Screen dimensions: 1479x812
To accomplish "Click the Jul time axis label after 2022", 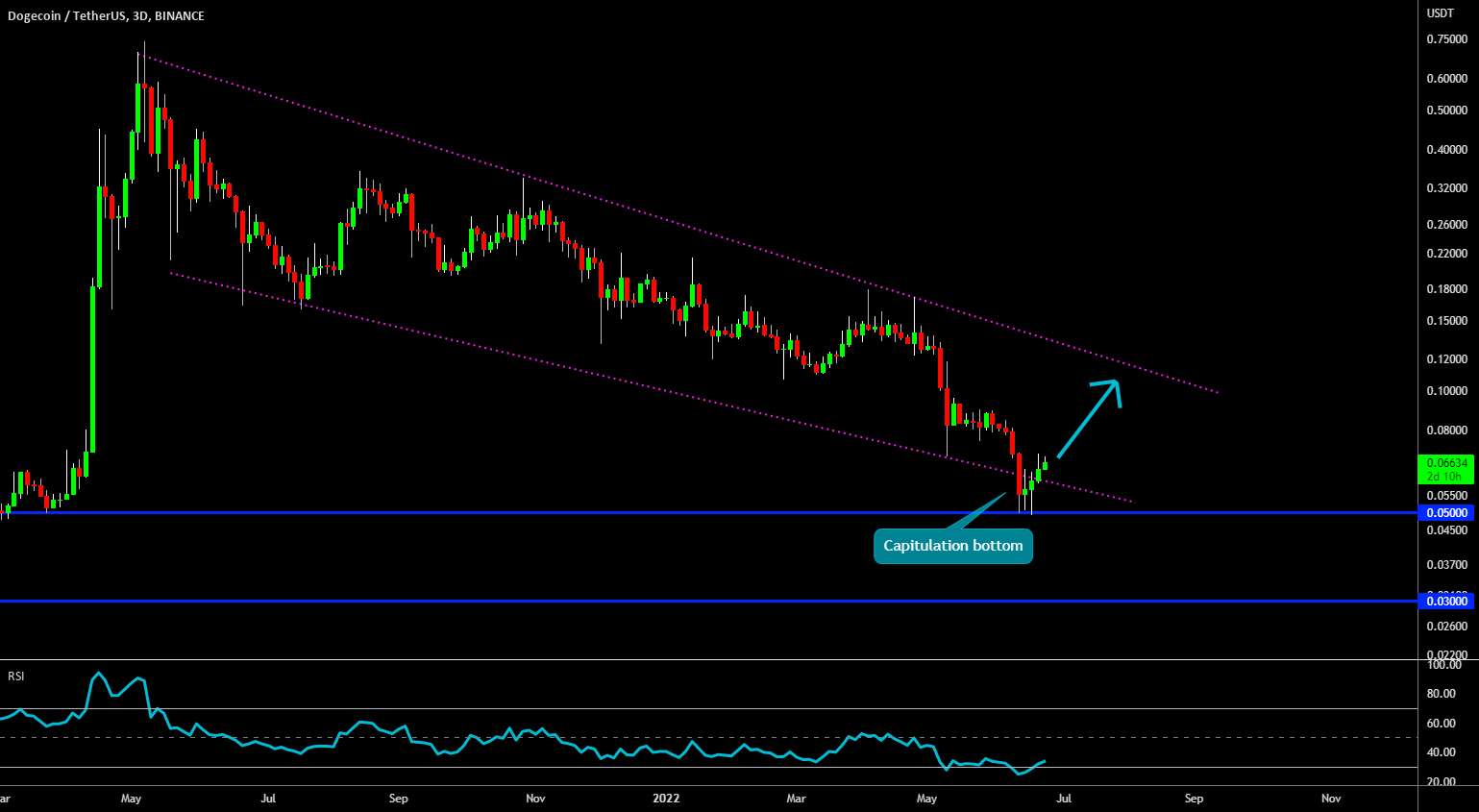I will [x=1064, y=799].
